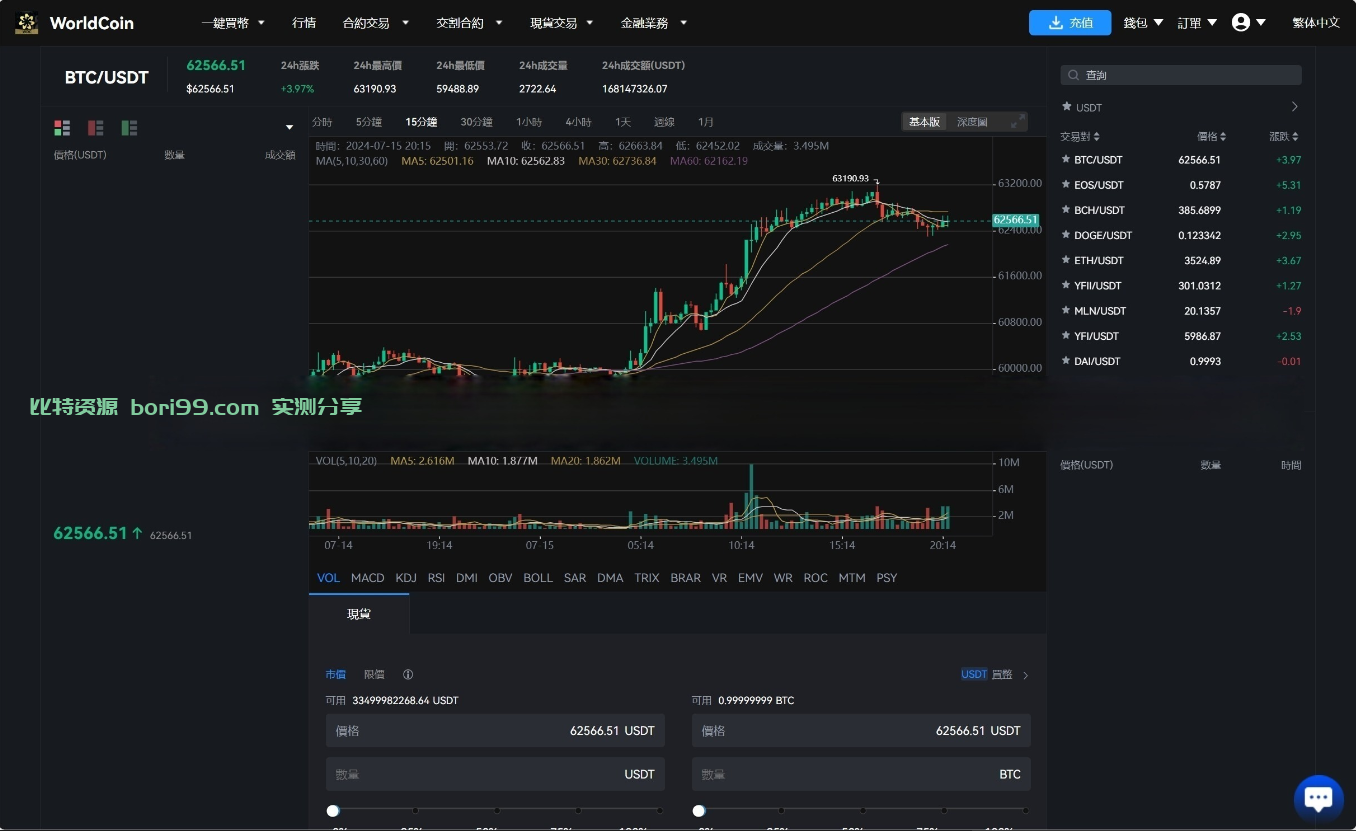Open the 一鍵買幣 dropdown menu
Viewport: 1356px width, 831px height.
tap(233, 22)
